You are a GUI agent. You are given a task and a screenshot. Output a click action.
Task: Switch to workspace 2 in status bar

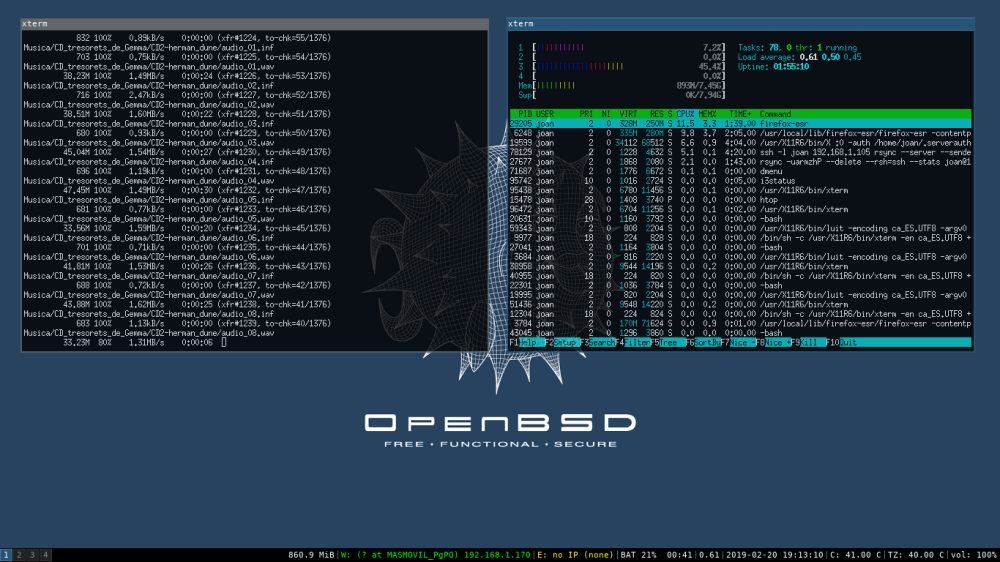pos(19,554)
